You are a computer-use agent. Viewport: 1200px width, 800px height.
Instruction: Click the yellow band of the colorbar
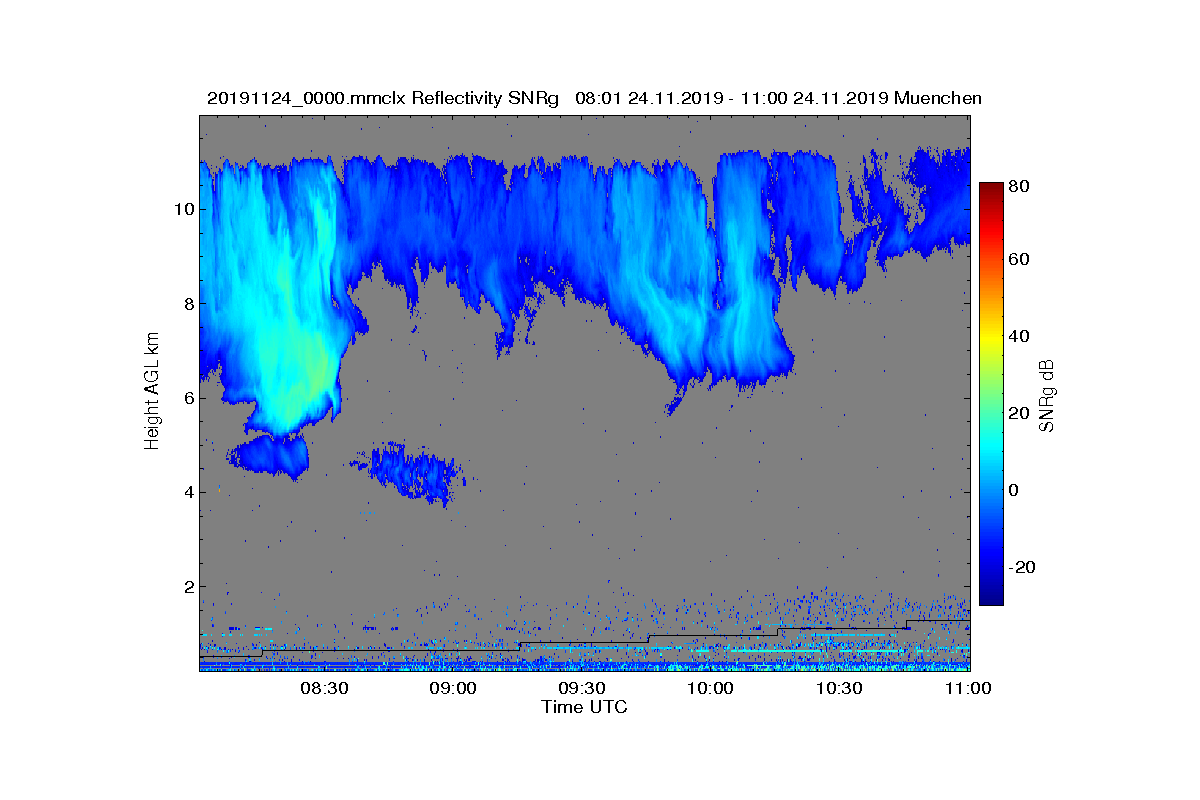(990, 338)
